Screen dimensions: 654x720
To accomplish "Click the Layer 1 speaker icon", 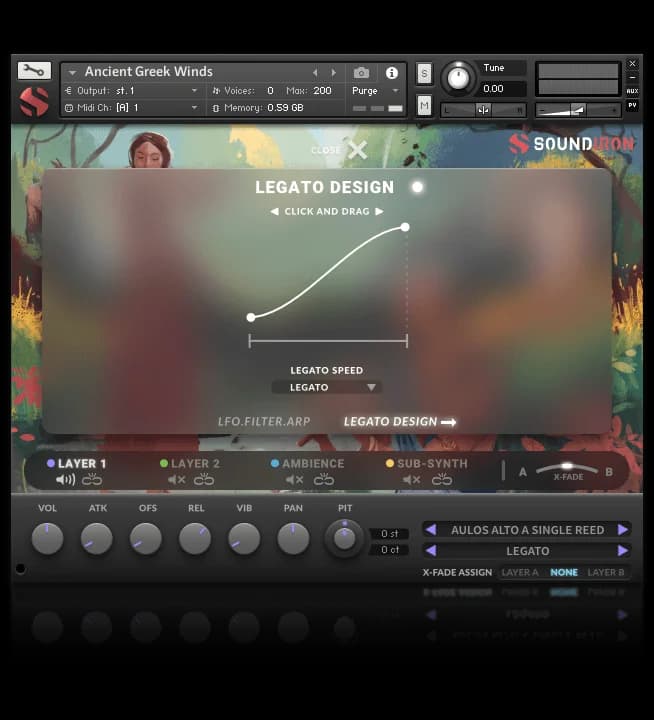I will (65, 480).
